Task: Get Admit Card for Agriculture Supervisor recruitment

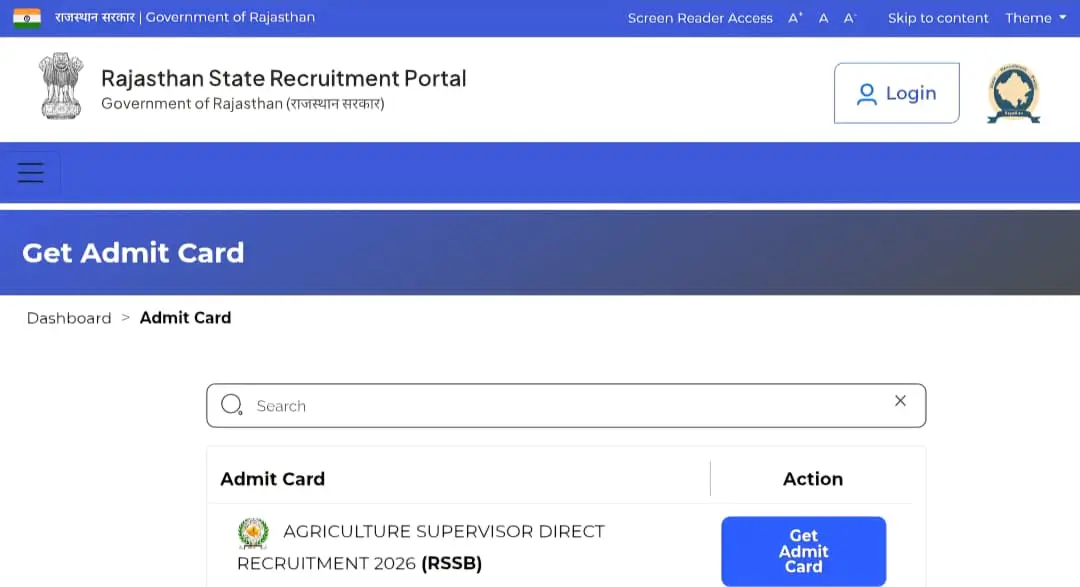Action: [803, 551]
